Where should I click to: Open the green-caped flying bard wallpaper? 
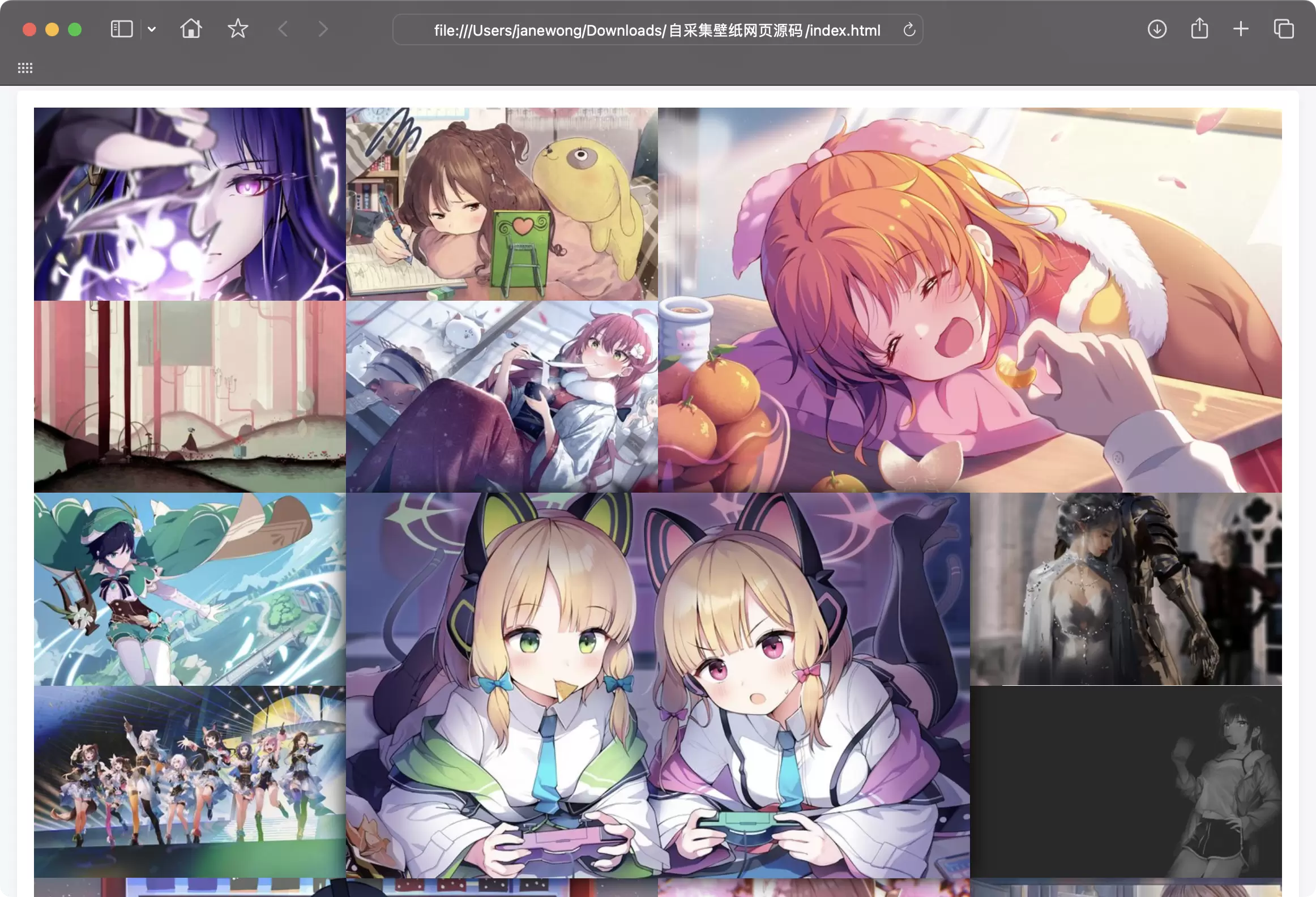190,589
